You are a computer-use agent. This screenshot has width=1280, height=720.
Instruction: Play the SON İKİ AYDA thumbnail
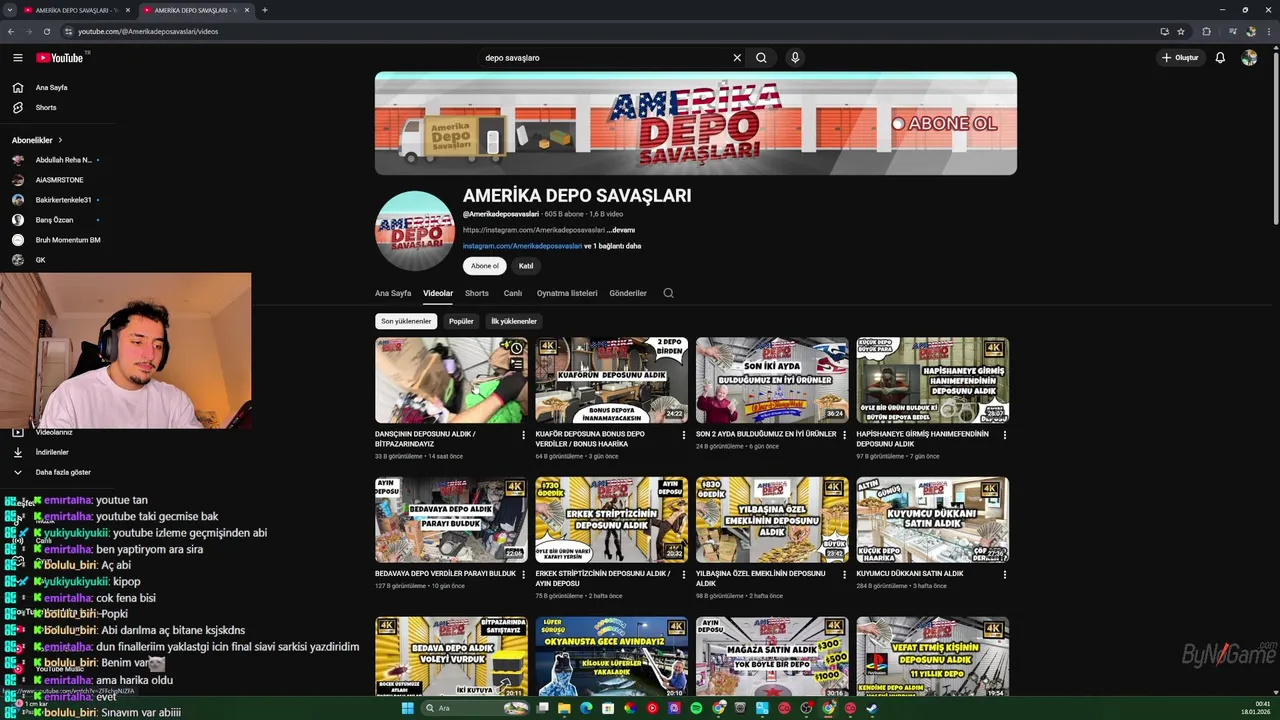pyautogui.click(x=772, y=380)
